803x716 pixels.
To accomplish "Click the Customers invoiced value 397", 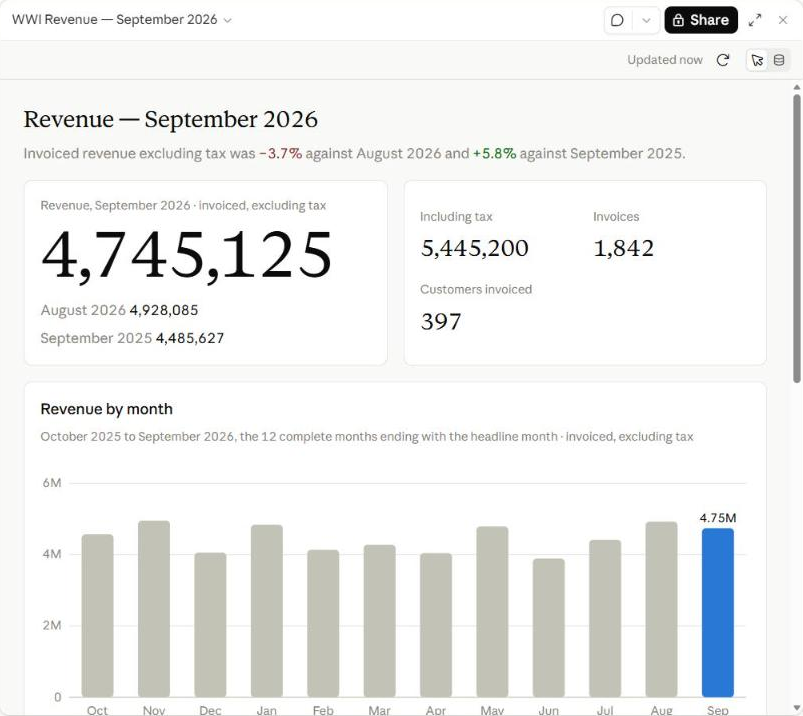I will pyautogui.click(x=441, y=322).
